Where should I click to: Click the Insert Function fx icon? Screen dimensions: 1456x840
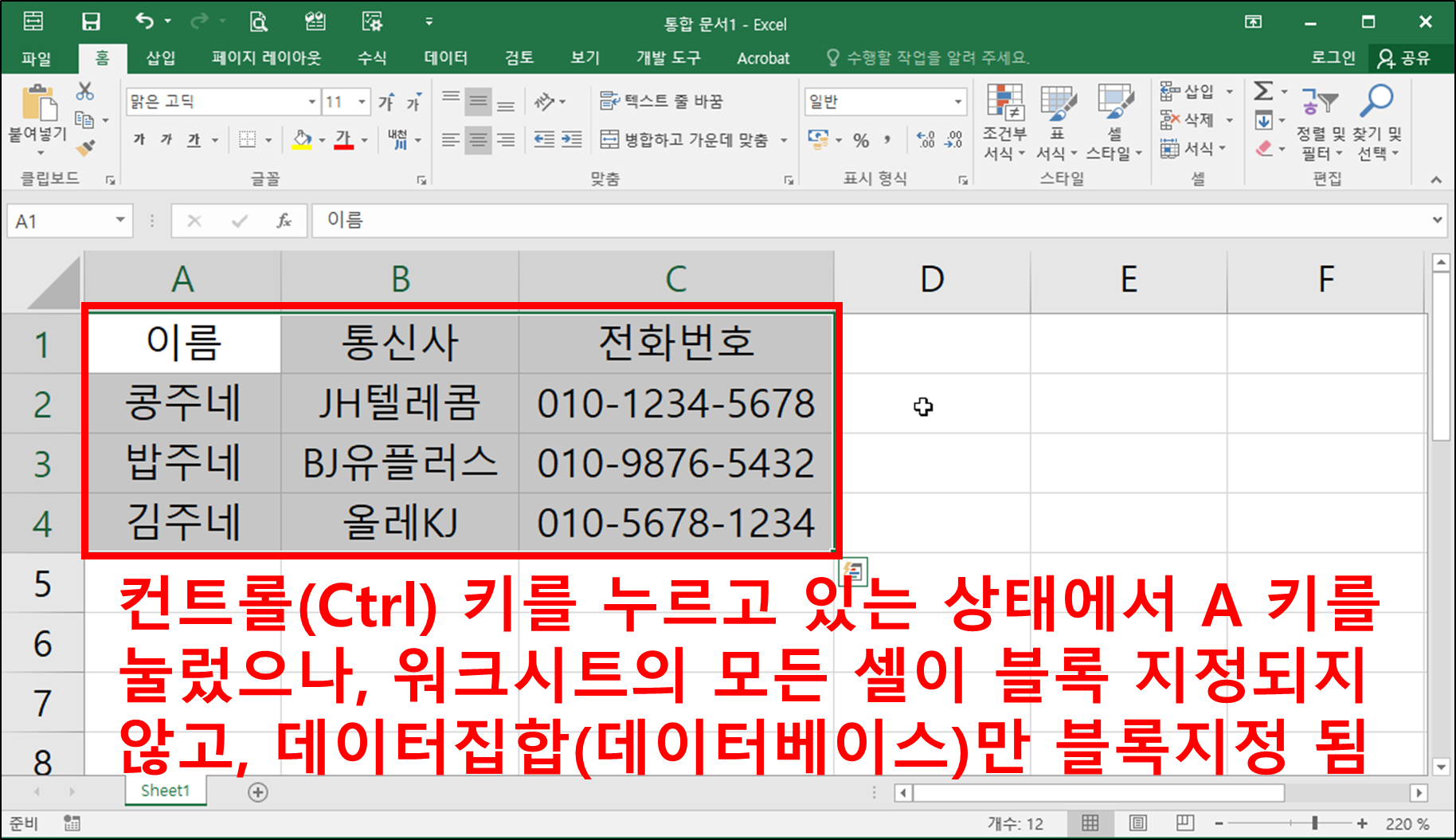point(284,221)
